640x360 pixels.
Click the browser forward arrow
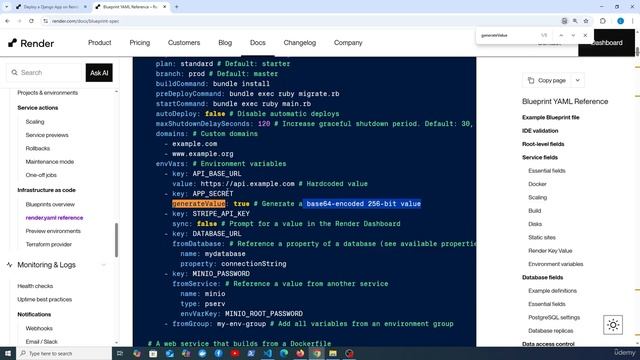click(19, 21)
